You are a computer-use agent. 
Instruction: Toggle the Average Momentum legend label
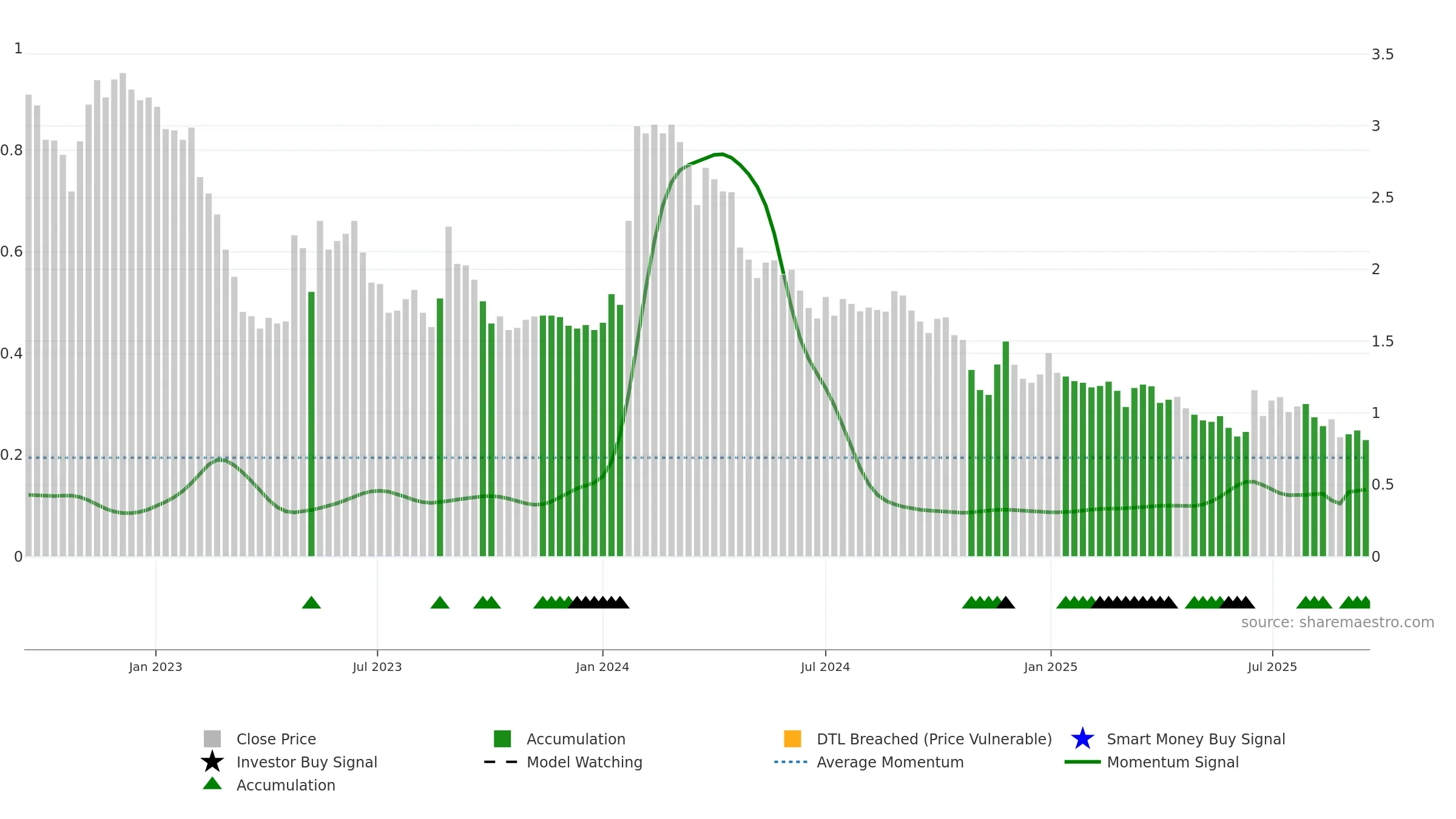coord(890,762)
